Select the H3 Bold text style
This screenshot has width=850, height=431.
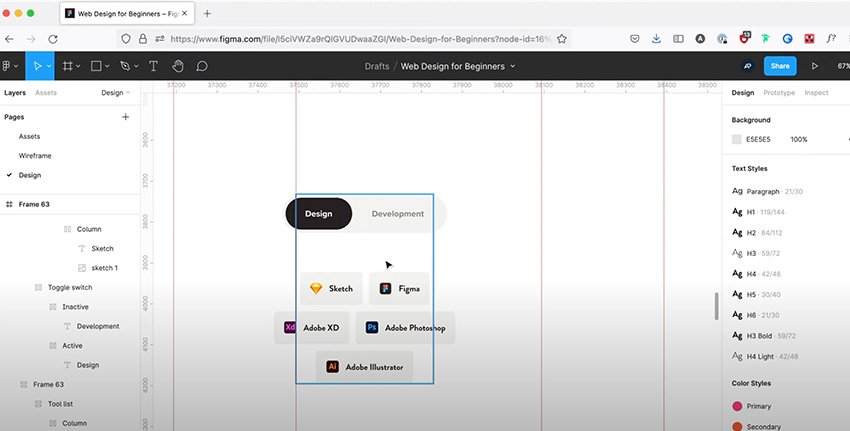(764, 336)
